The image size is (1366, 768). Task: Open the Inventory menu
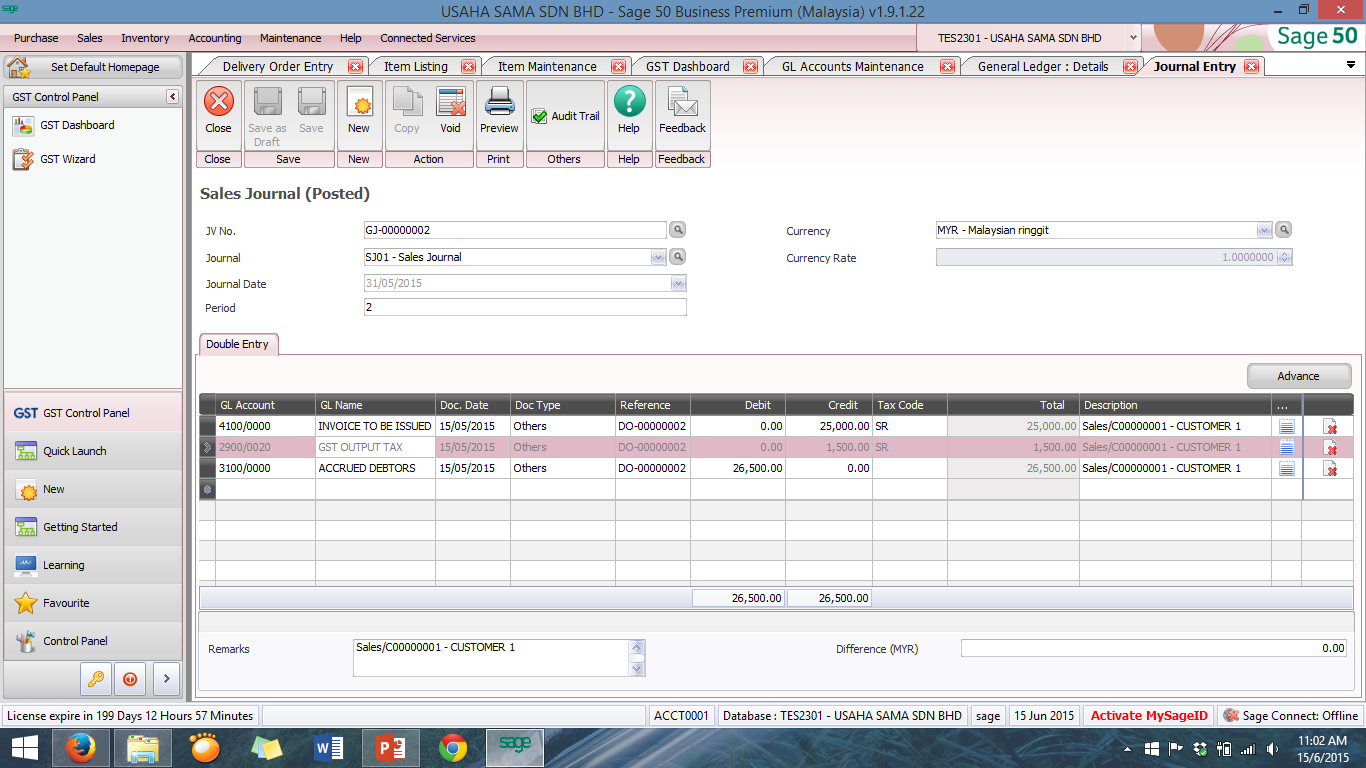(145, 38)
